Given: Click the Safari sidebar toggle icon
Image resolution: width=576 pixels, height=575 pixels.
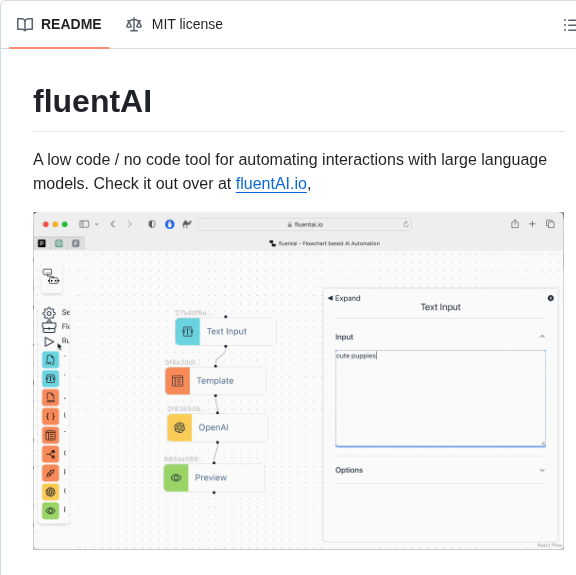Looking at the screenshot, I should [84, 224].
